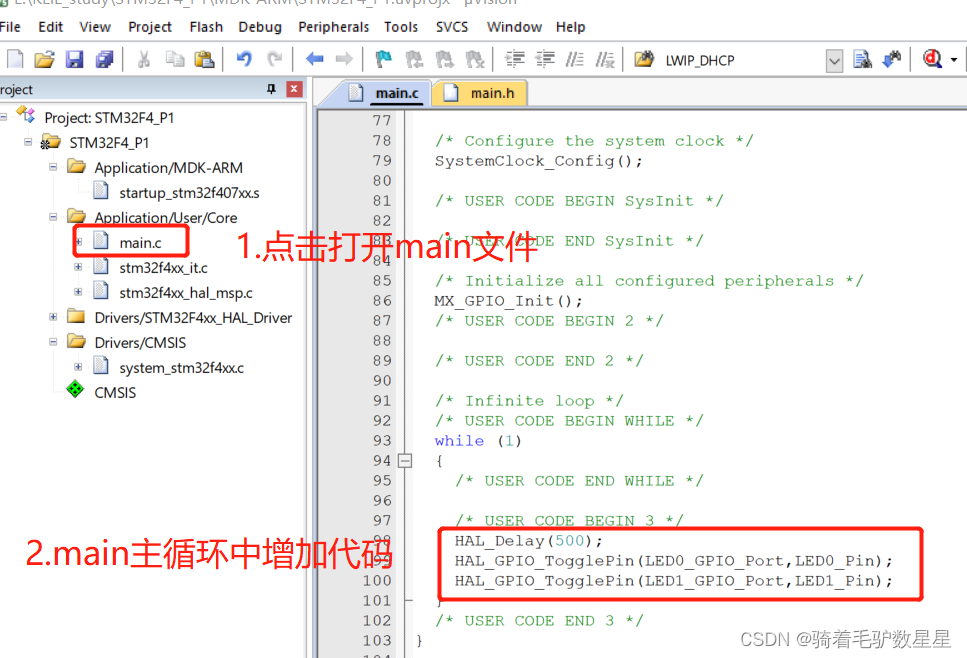Select main.c in the project tree
This screenshot has height=658, width=967.
pos(140,242)
